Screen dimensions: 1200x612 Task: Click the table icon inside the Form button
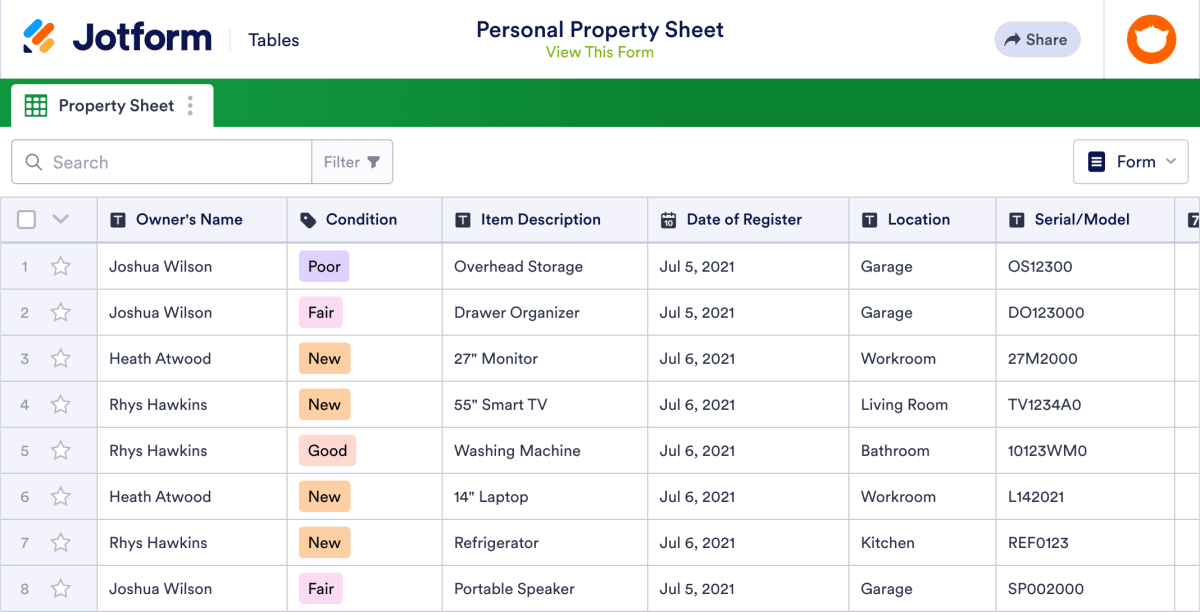click(1097, 161)
